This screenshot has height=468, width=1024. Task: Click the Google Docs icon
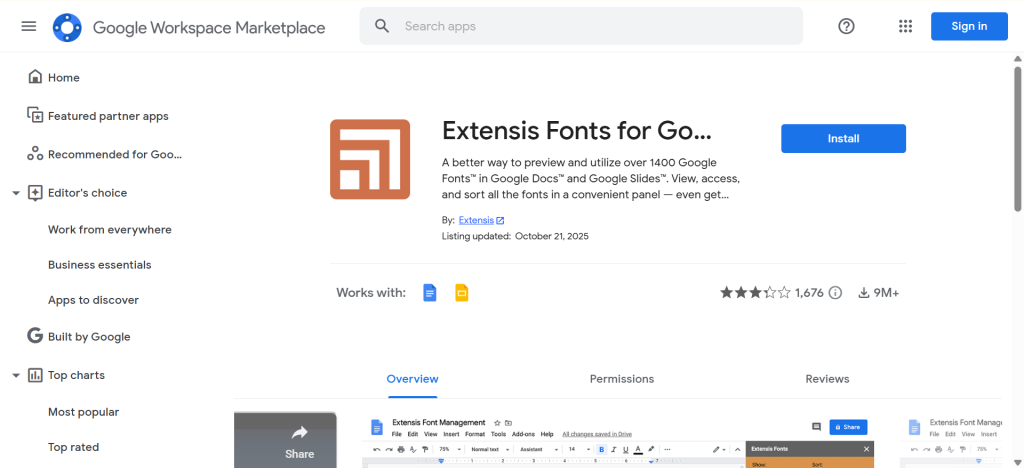(429, 292)
